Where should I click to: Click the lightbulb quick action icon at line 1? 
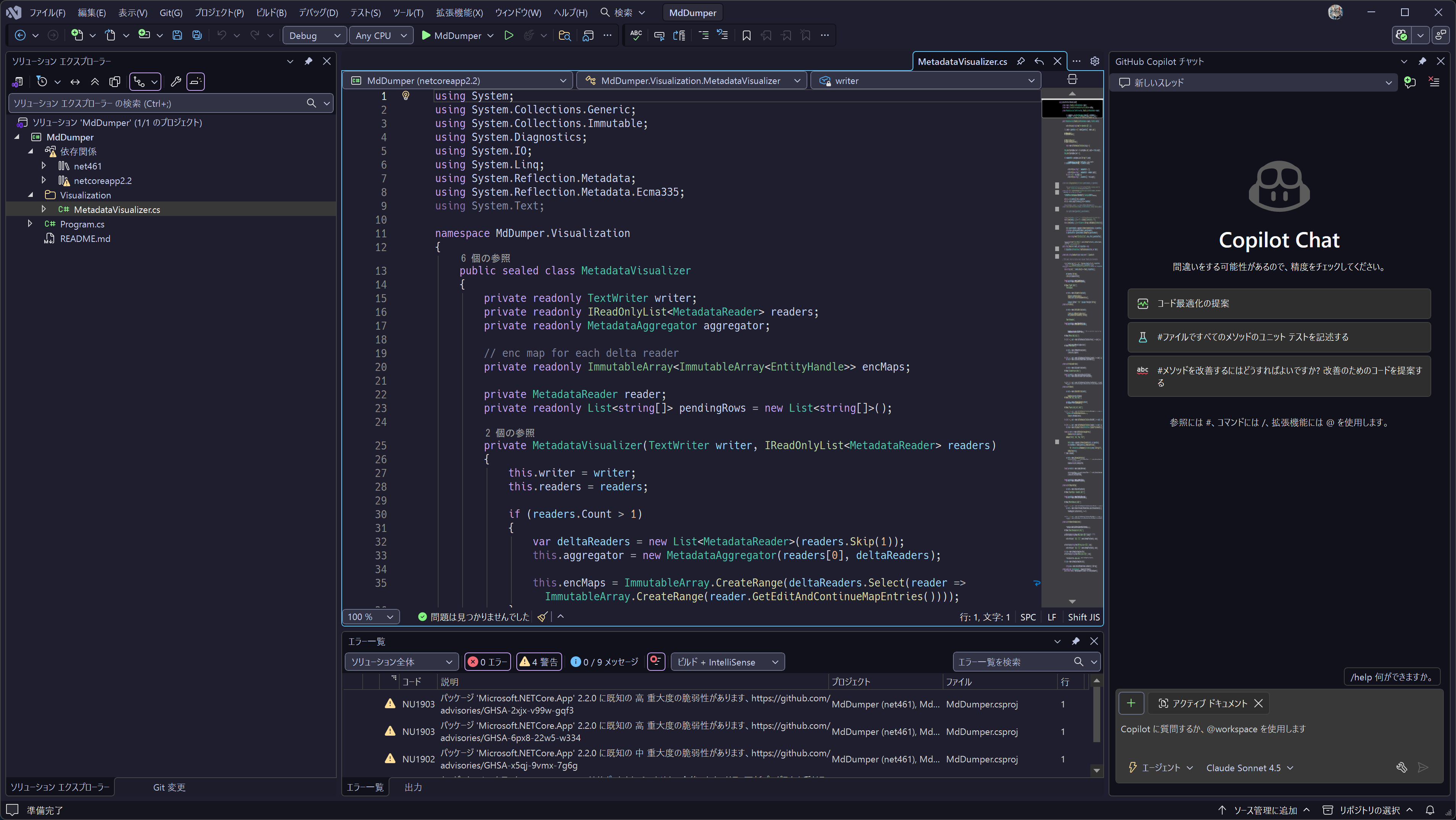coord(405,95)
